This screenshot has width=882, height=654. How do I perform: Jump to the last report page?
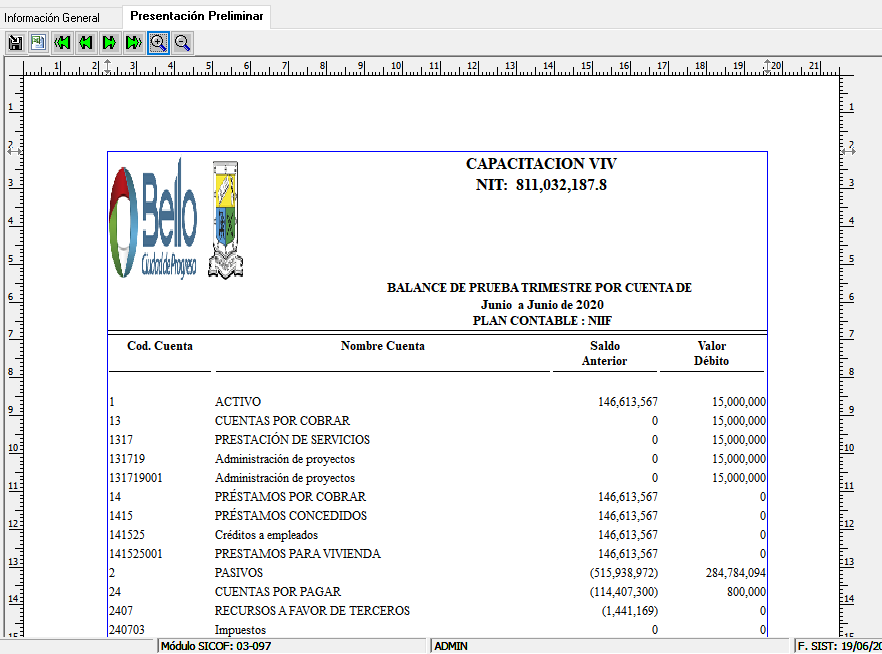[x=134, y=42]
